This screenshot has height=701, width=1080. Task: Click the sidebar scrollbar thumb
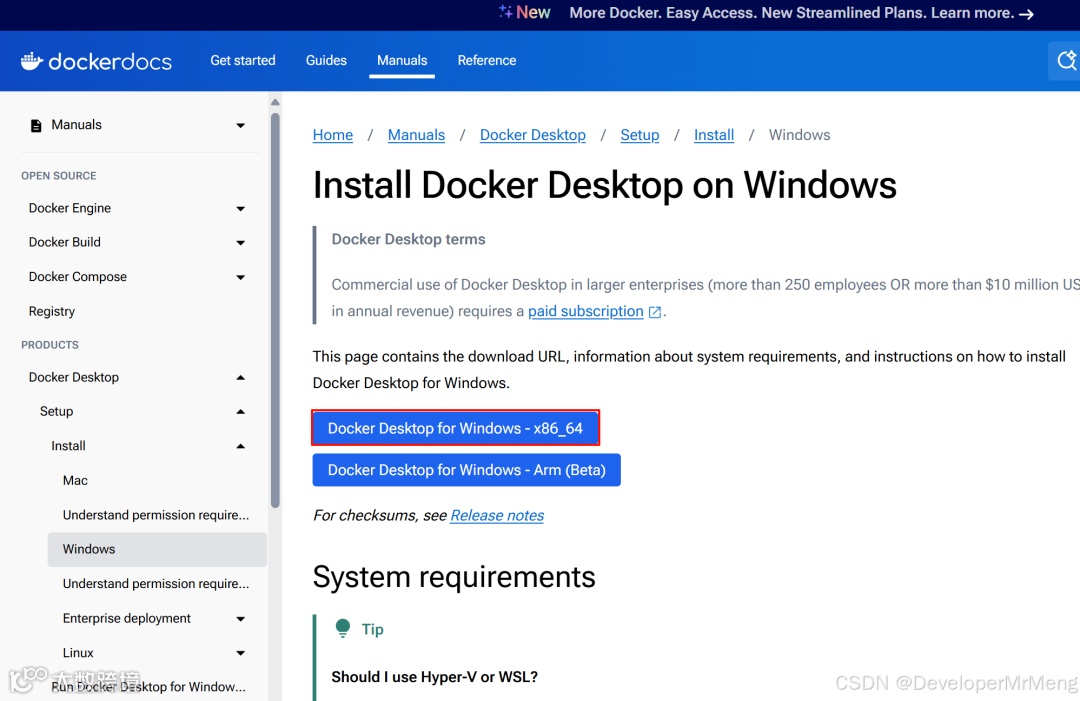click(x=275, y=310)
